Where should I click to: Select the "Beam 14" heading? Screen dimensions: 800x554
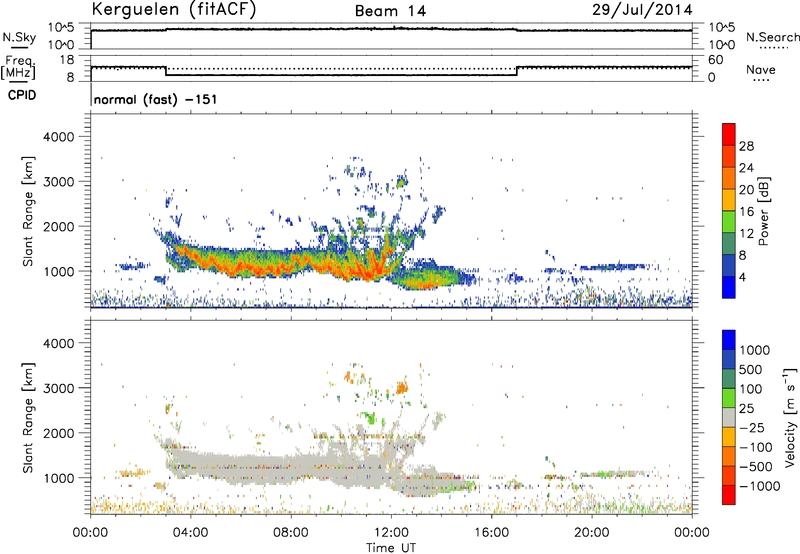click(x=390, y=11)
